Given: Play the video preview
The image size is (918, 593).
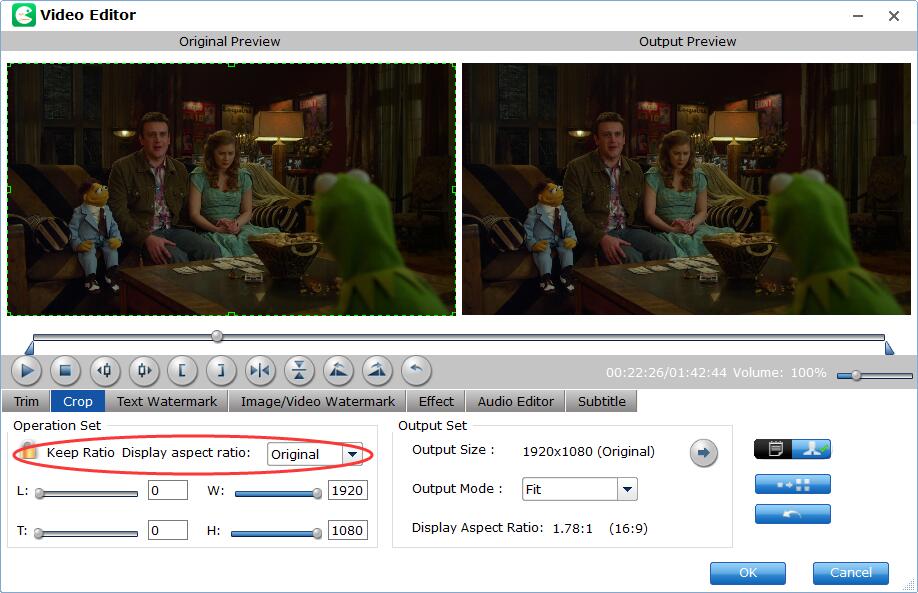Looking at the screenshot, I should [x=26, y=371].
